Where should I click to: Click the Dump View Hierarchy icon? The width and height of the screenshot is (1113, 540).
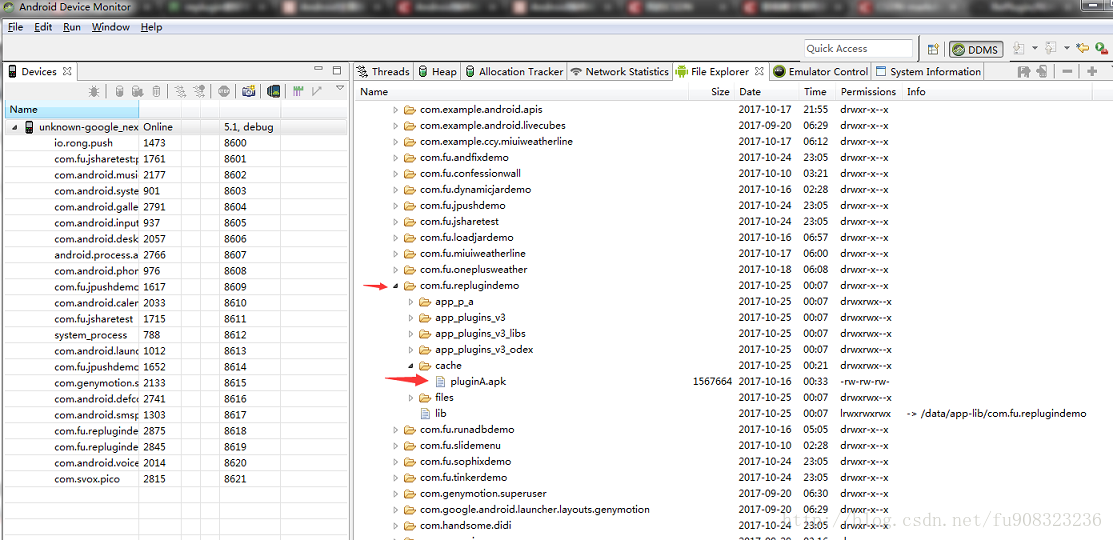[x=273, y=92]
